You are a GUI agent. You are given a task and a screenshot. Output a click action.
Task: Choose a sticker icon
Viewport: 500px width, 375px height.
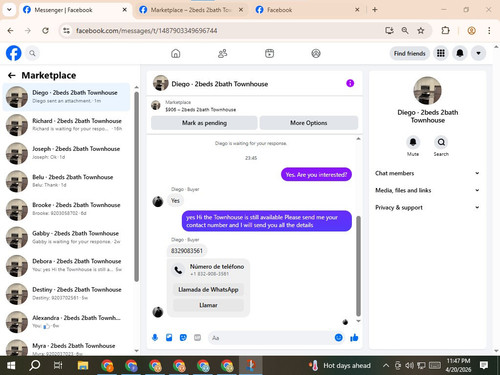coord(183,338)
